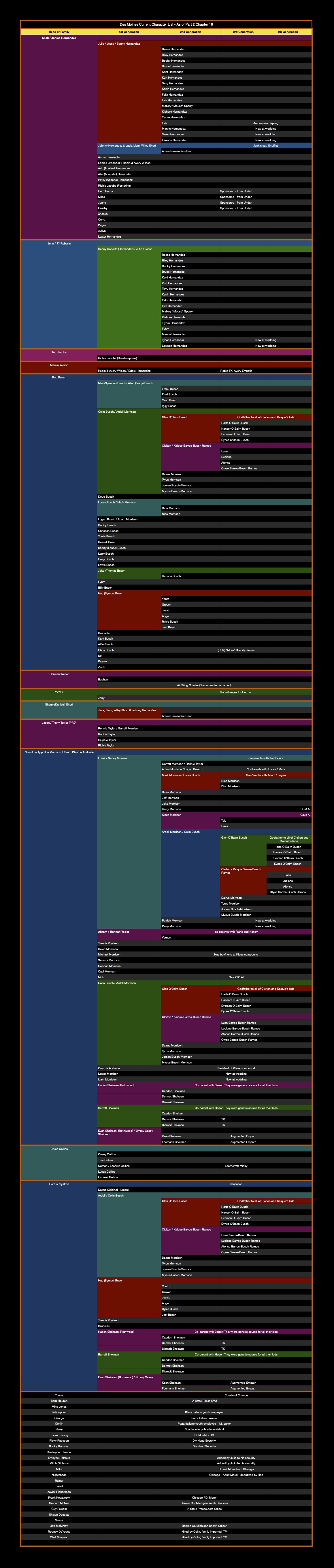
Task: Select the Des Moines Character List title
Action: 166,24
